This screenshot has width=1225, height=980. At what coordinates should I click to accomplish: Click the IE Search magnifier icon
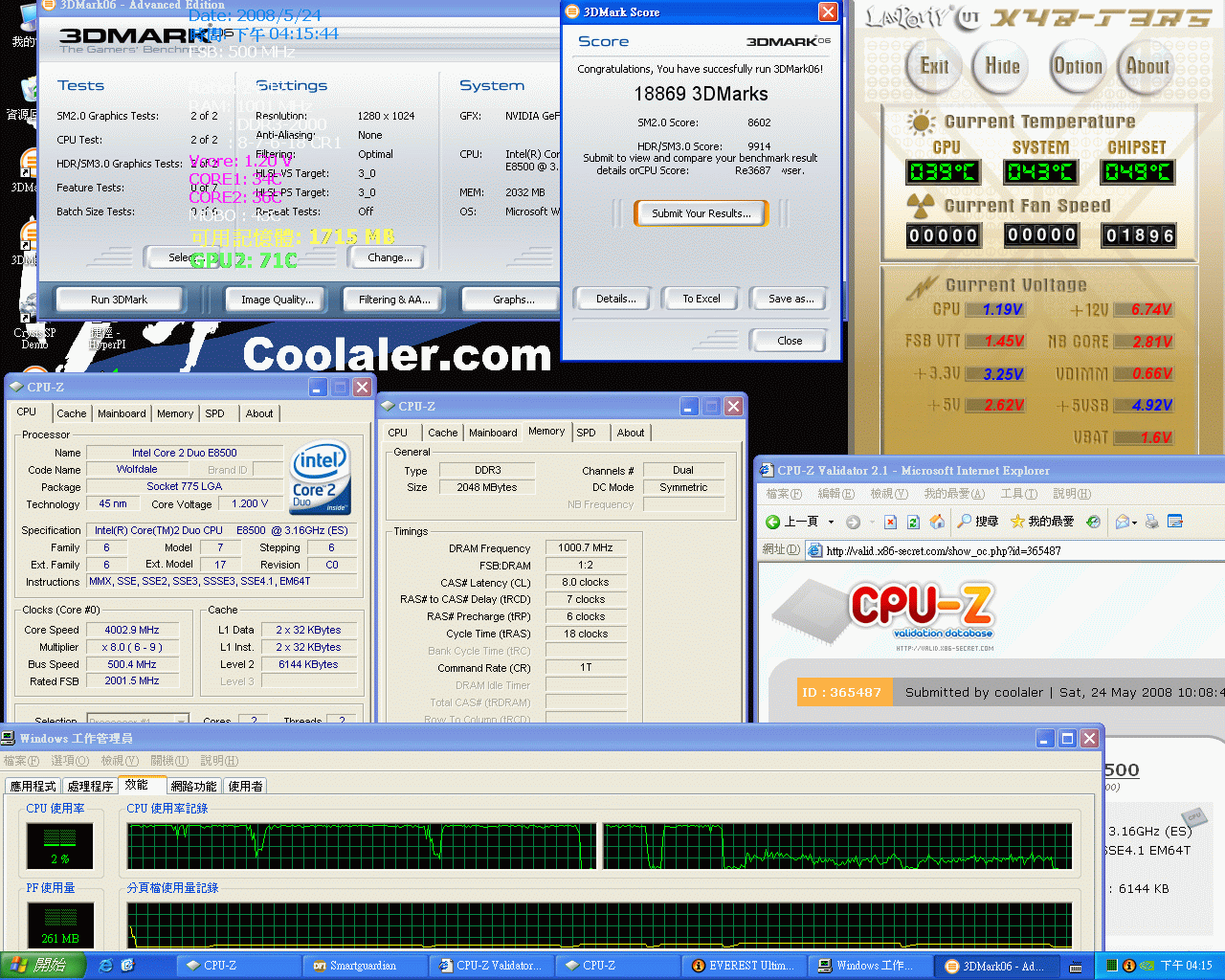pos(964,522)
